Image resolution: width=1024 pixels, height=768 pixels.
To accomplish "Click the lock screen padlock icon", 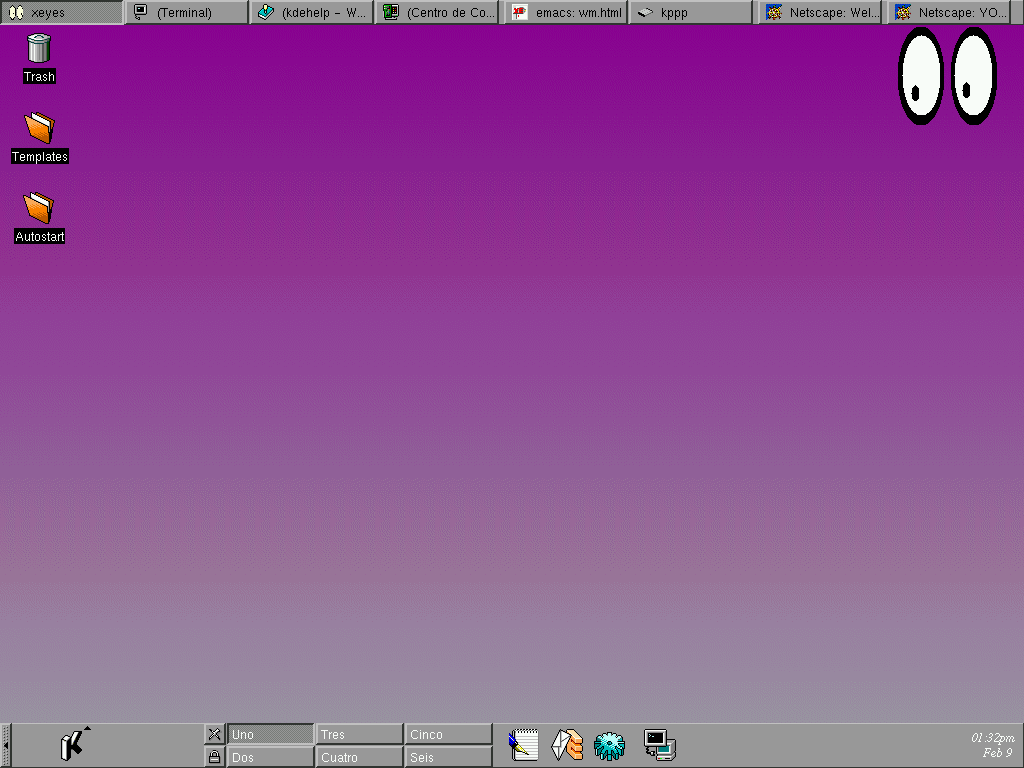I will point(214,757).
